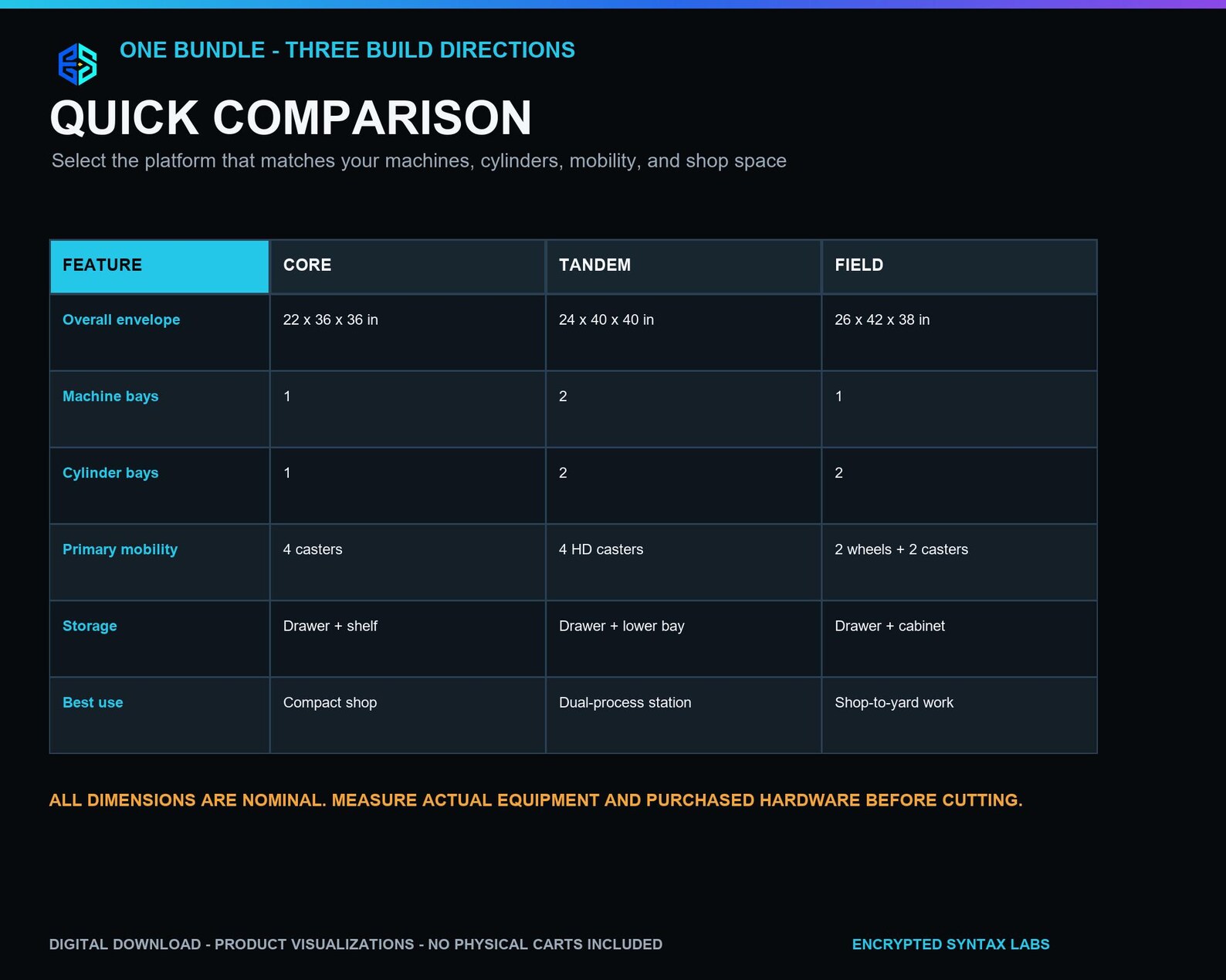Click the '4 HD casters' cell
1226x980 pixels.
(x=683, y=563)
